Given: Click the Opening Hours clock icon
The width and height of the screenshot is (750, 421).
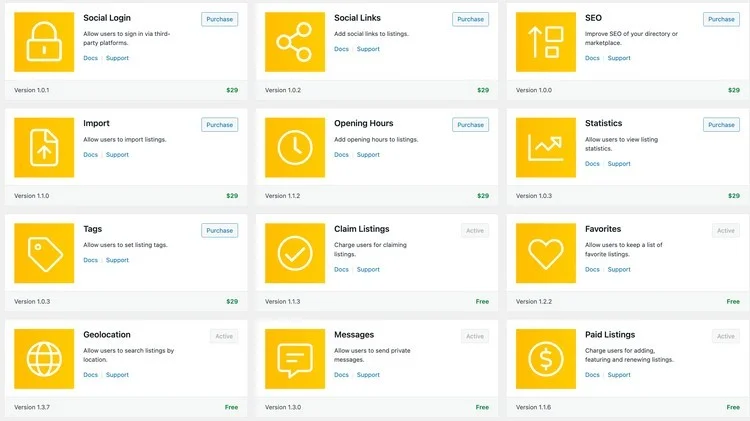Looking at the screenshot, I should [x=295, y=148].
